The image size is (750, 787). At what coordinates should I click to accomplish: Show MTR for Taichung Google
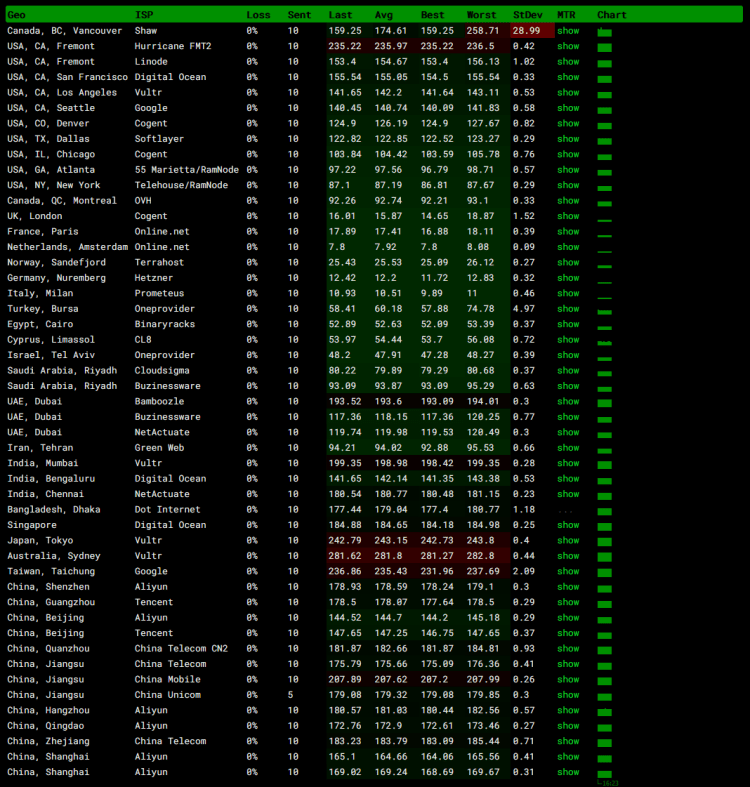tap(568, 571)
